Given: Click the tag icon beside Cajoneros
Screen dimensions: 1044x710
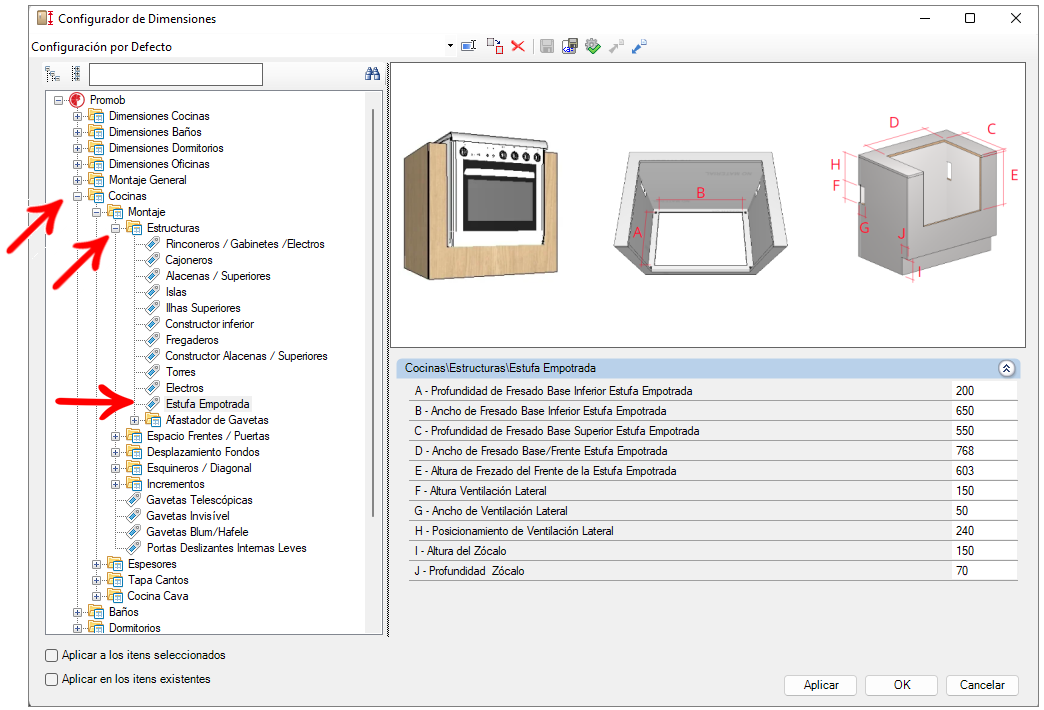Looking at the screenshot, I should pos(153,260).
